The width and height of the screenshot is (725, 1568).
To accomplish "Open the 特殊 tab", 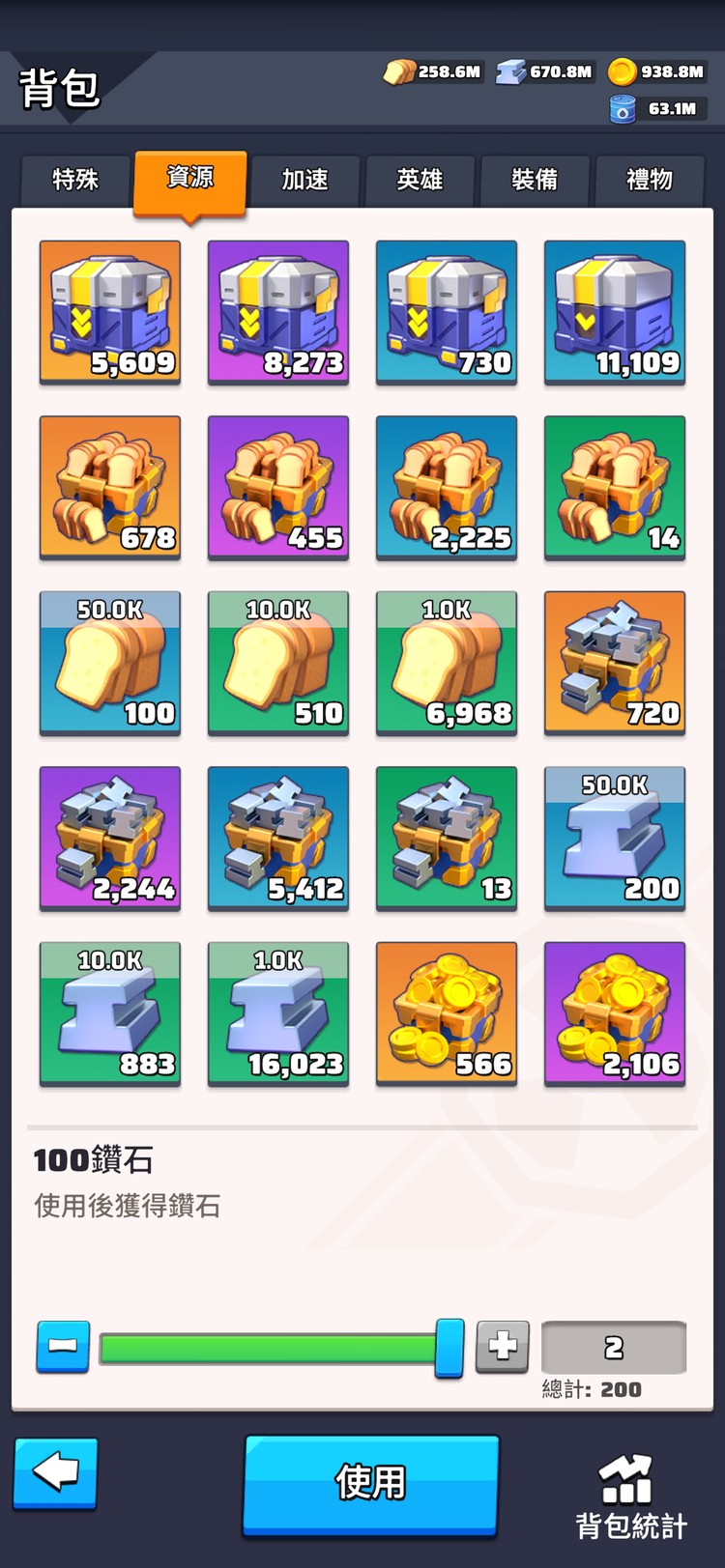I will (x=75, y=180).
